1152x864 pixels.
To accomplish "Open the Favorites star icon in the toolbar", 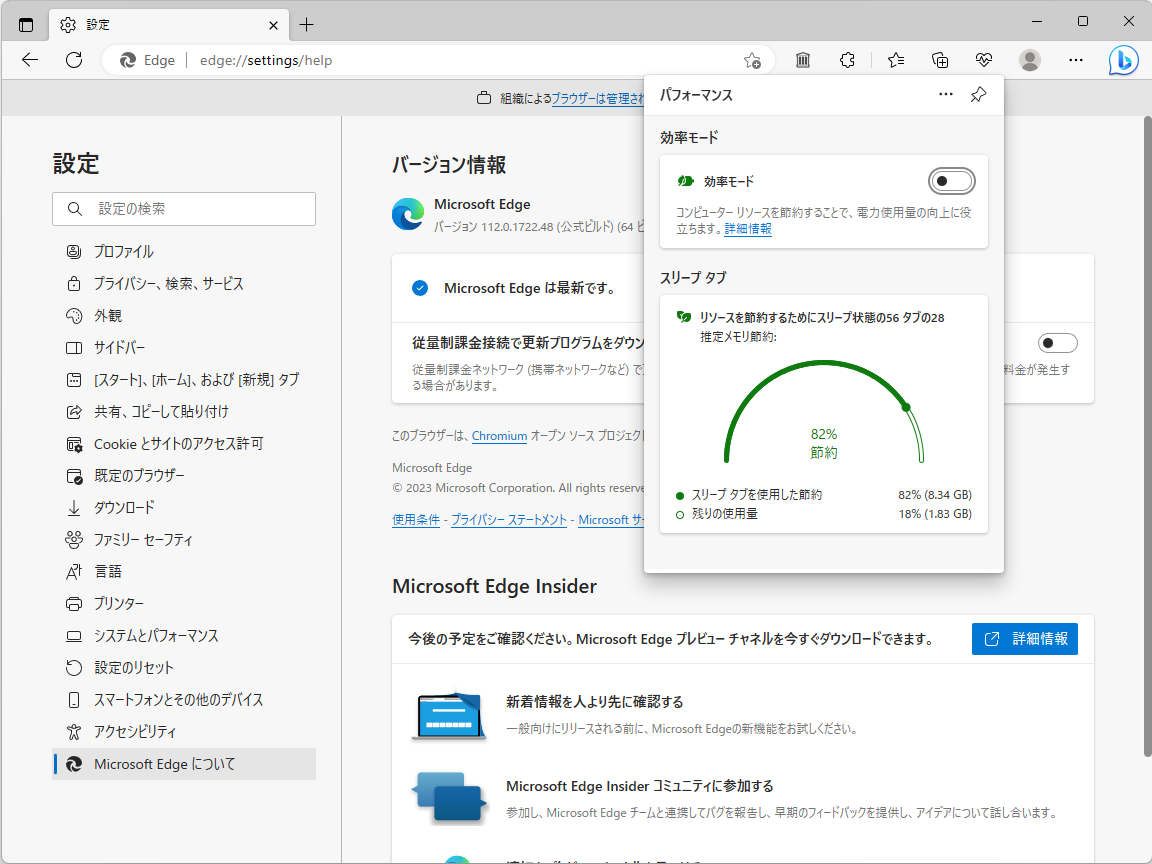I will (x=895, y=60).
